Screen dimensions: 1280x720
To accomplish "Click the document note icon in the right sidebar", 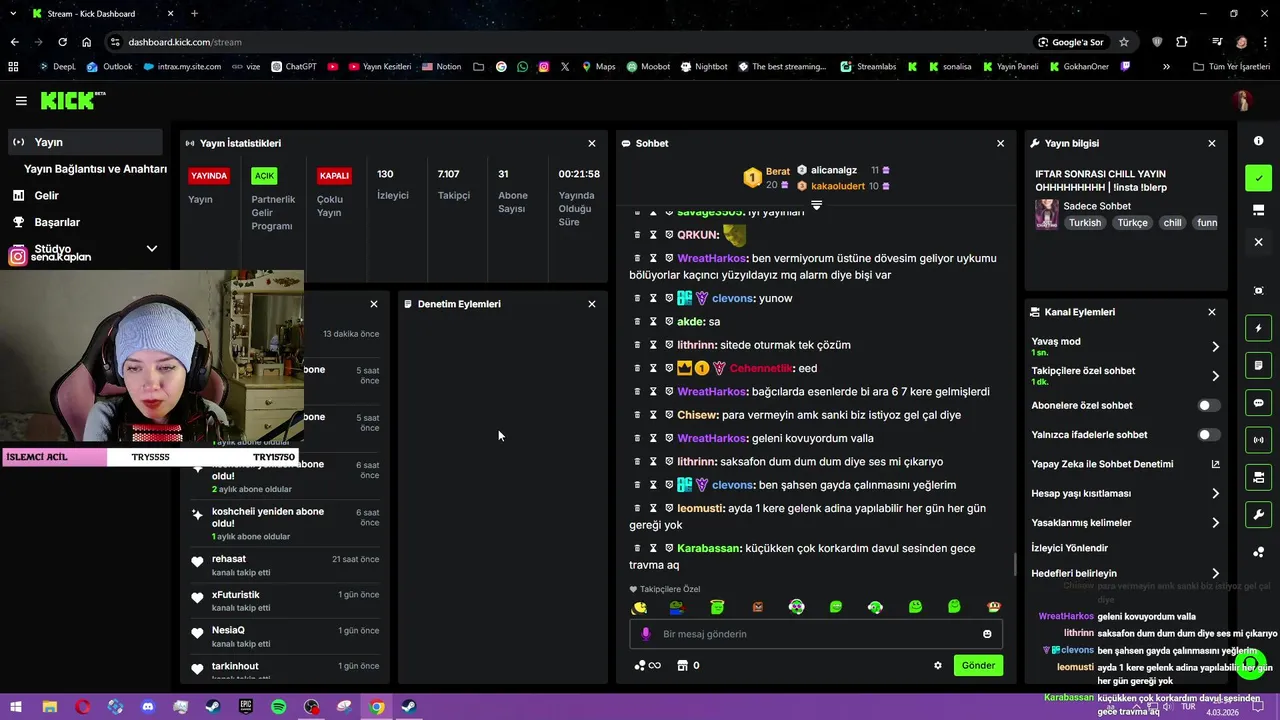I will (x=1258, y=365).
